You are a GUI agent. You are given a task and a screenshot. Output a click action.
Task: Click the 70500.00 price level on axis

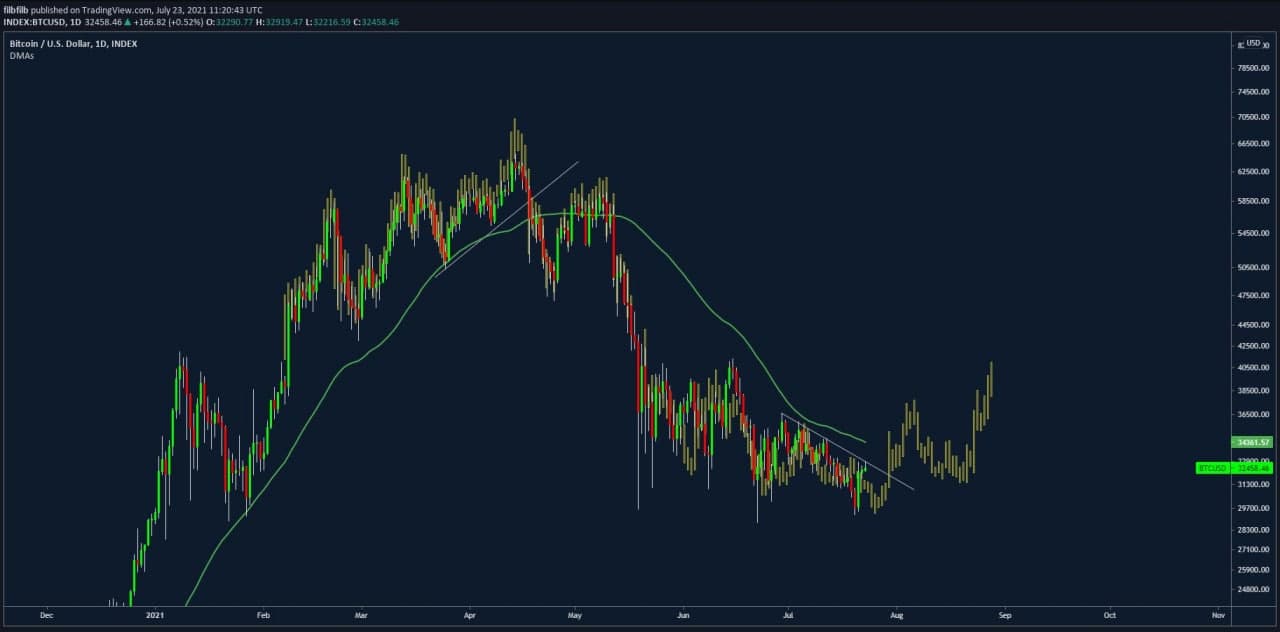(x=1253, y=117)
